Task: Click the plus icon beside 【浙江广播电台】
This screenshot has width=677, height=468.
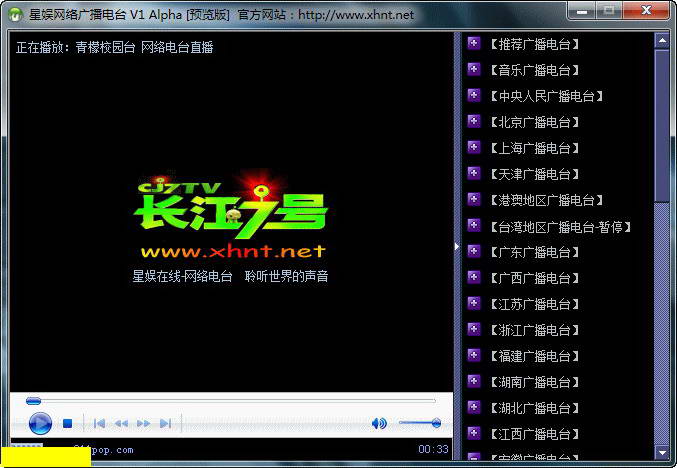Action: [x=474, y=329]
